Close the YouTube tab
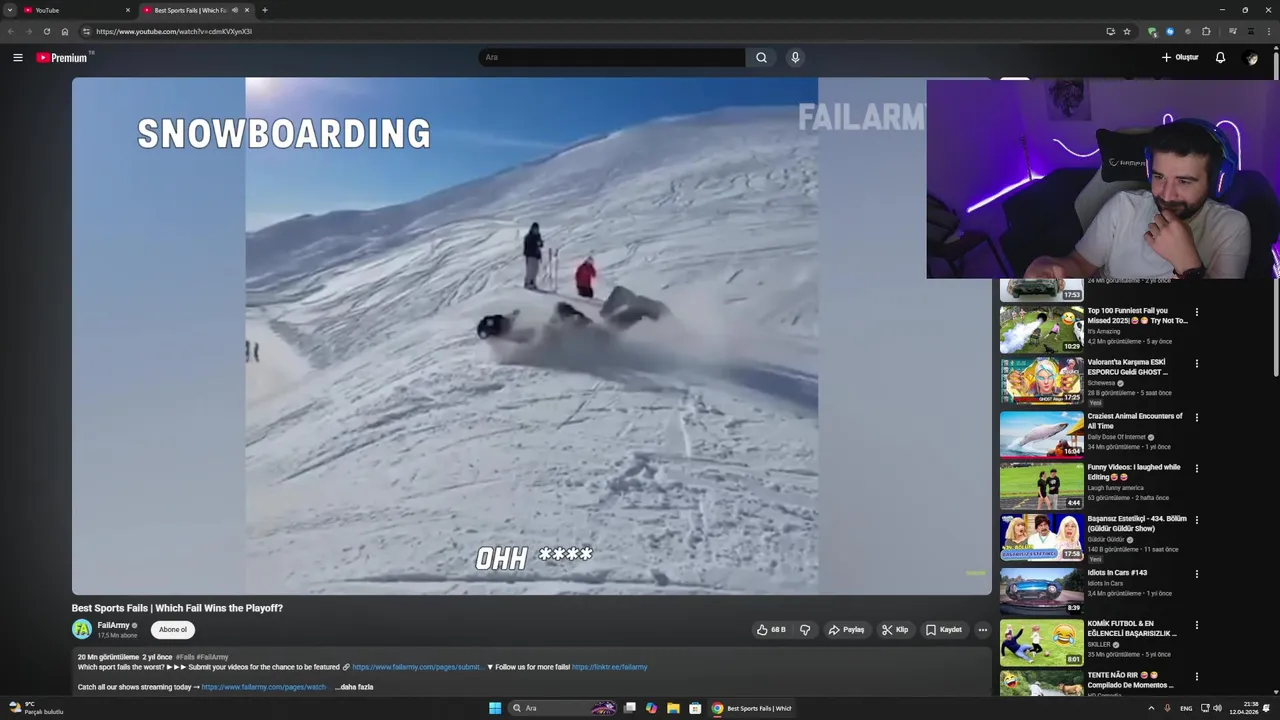This screenshot has height=720, width=1280. coord(127,10)
